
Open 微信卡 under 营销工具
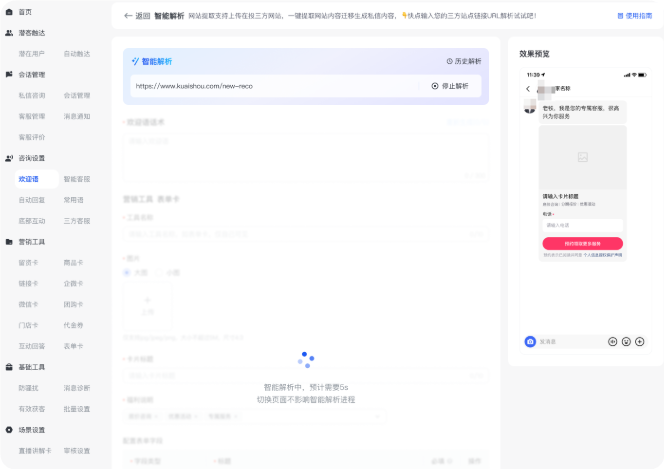tap(28, 304)
